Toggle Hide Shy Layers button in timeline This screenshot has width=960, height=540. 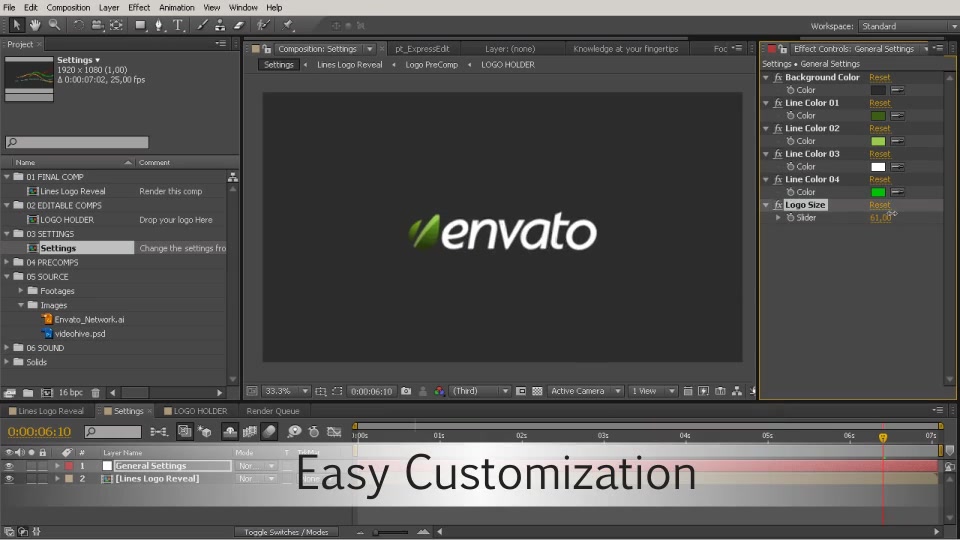[x=230, y=432]
